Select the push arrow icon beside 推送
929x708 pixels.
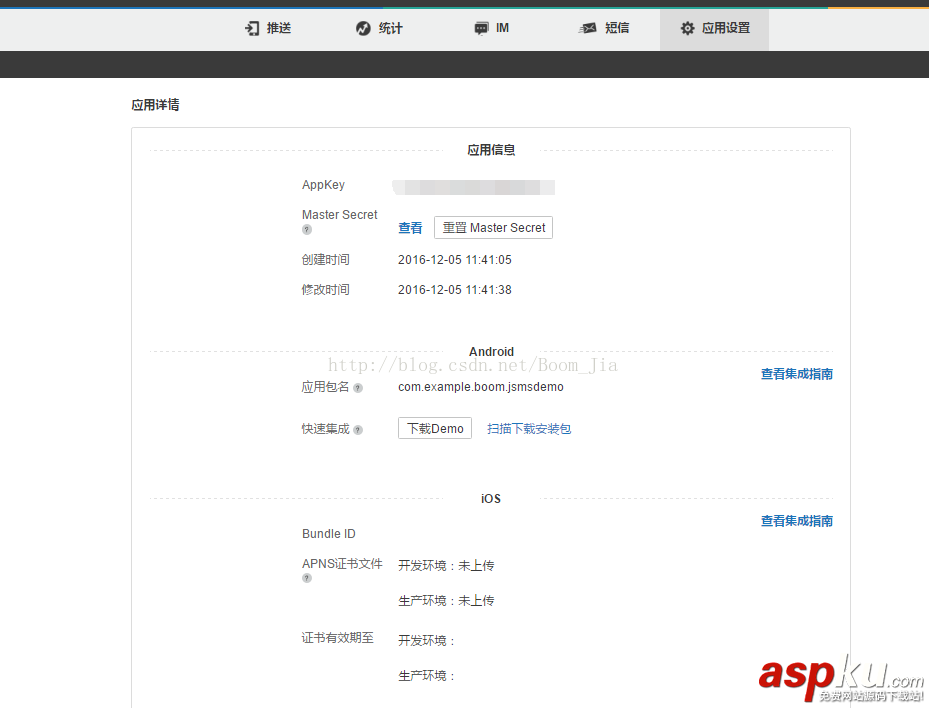(x=250, y=28)
